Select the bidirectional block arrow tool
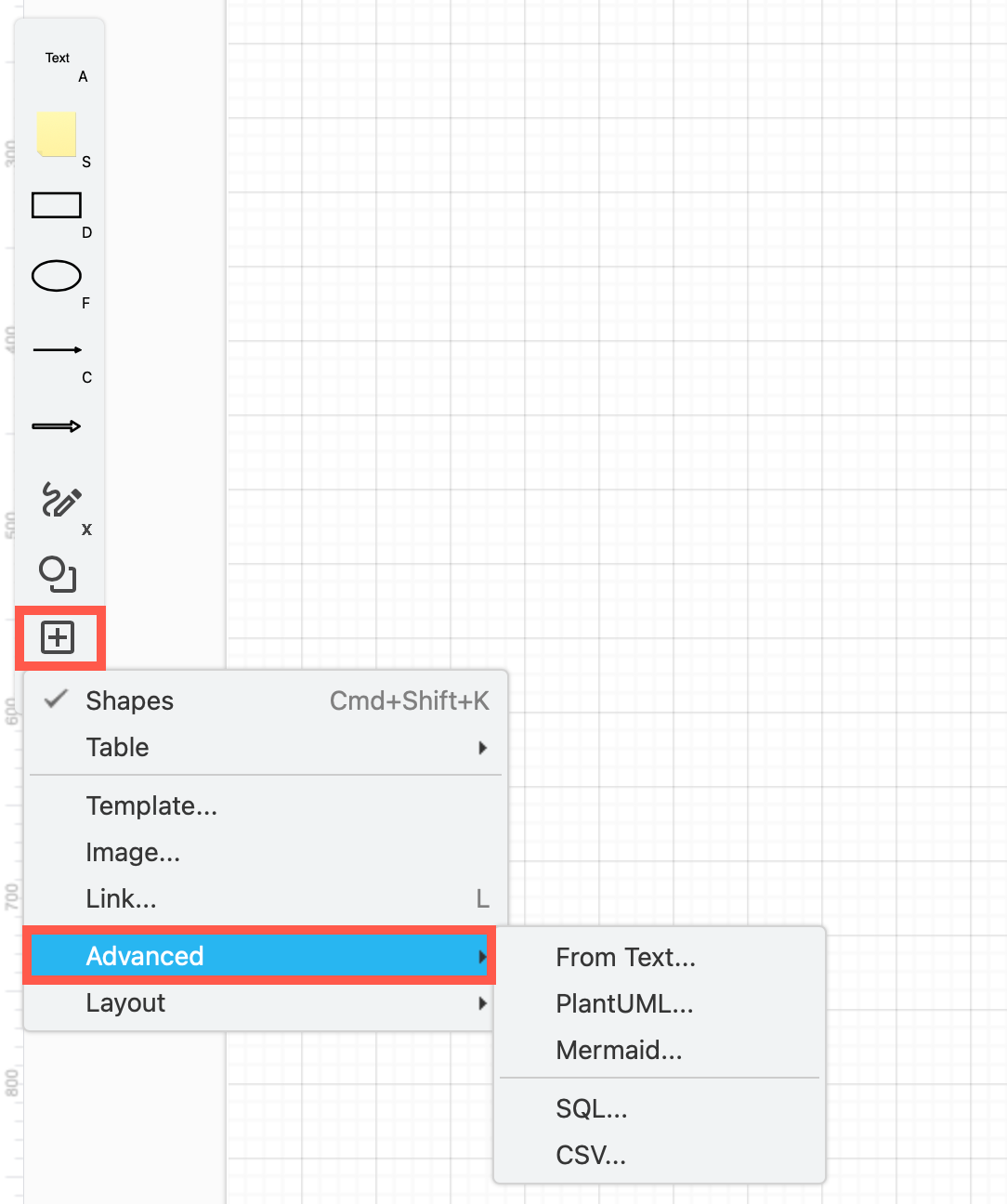The width and height of the screenshot is (1007, 1204). click(58, 425)
